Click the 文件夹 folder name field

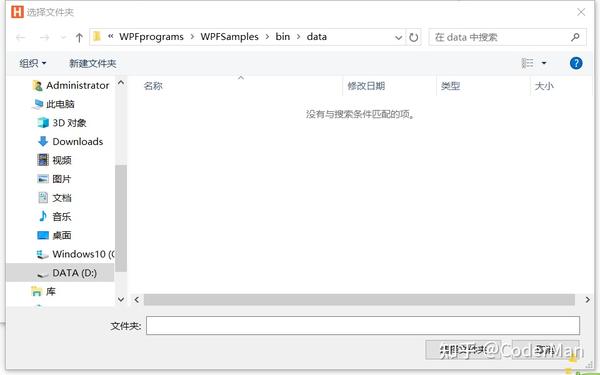pyautogui.click(x=363, y=326)
